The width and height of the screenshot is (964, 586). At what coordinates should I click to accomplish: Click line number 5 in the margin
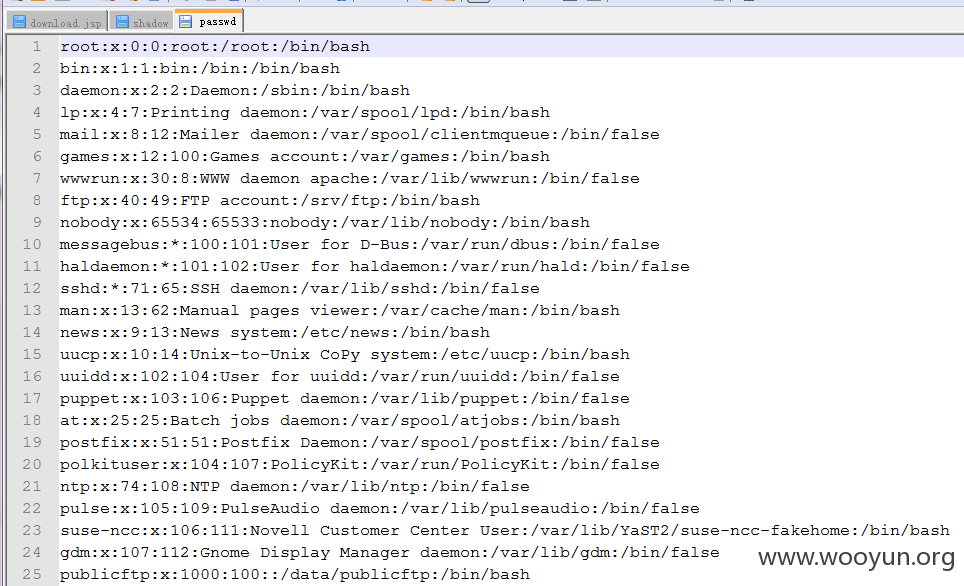(x=37, y=135)
